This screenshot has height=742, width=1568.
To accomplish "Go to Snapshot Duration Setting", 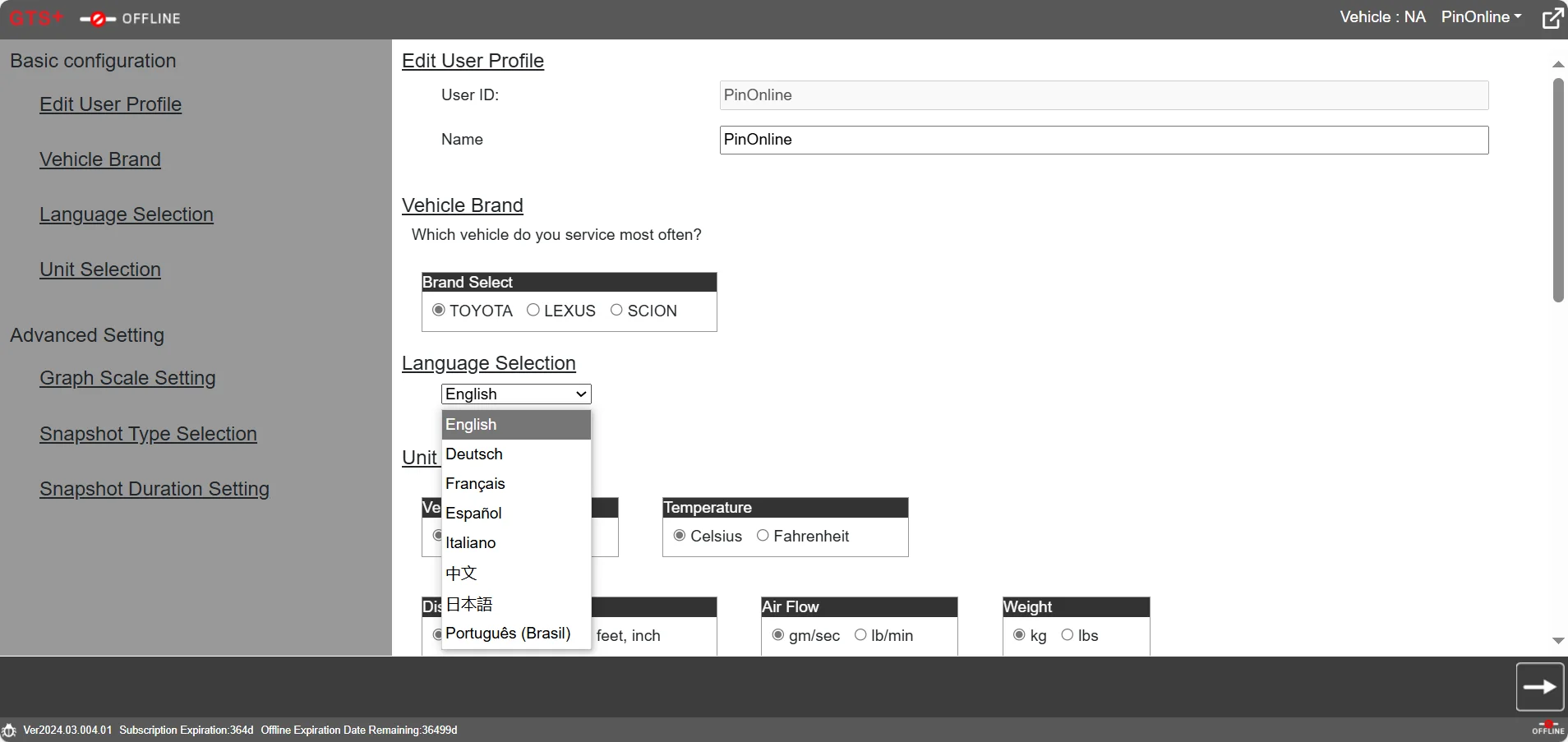I will pyautogui.click(x=154, y=489).
